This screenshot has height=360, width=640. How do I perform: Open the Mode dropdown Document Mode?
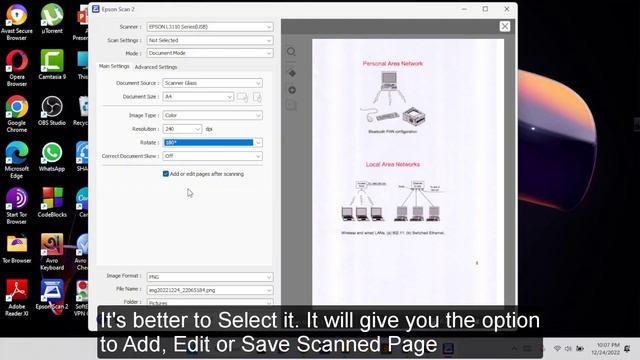click(x=210, y=53)
